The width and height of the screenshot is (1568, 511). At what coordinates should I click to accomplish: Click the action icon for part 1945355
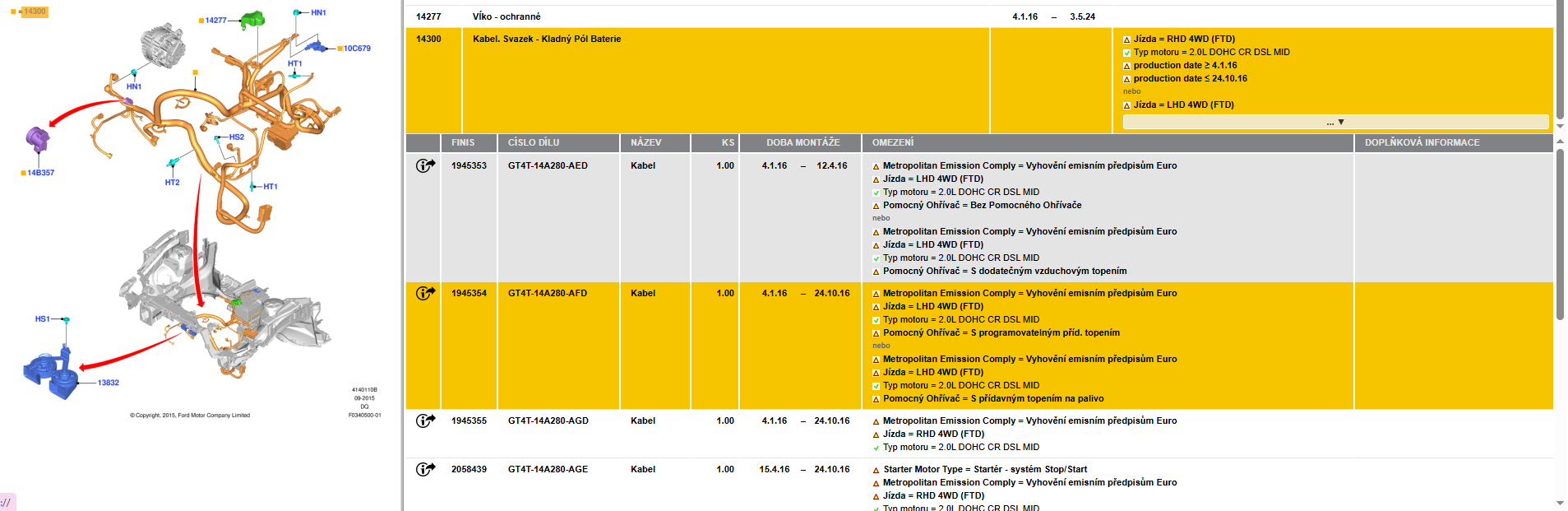pyautogui.click(x=424, y=420)
